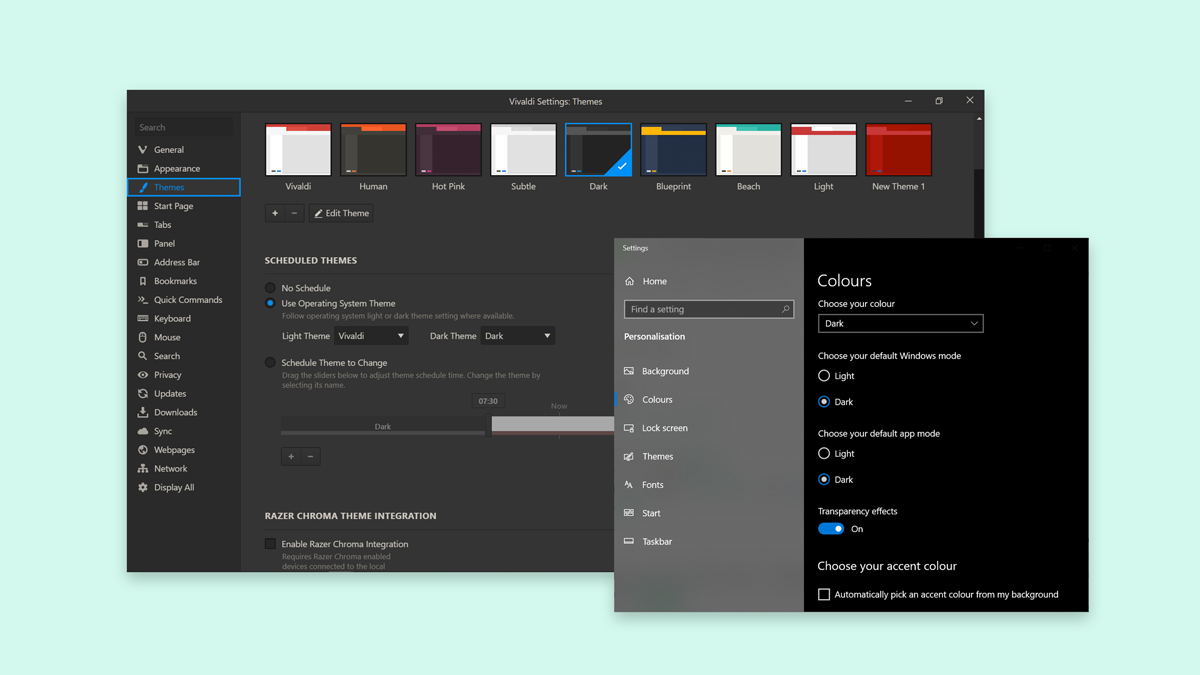Viewport: 1200px width, 675px height.
Task: Choose Dark for default app mode
Action: tap(824, 480)
